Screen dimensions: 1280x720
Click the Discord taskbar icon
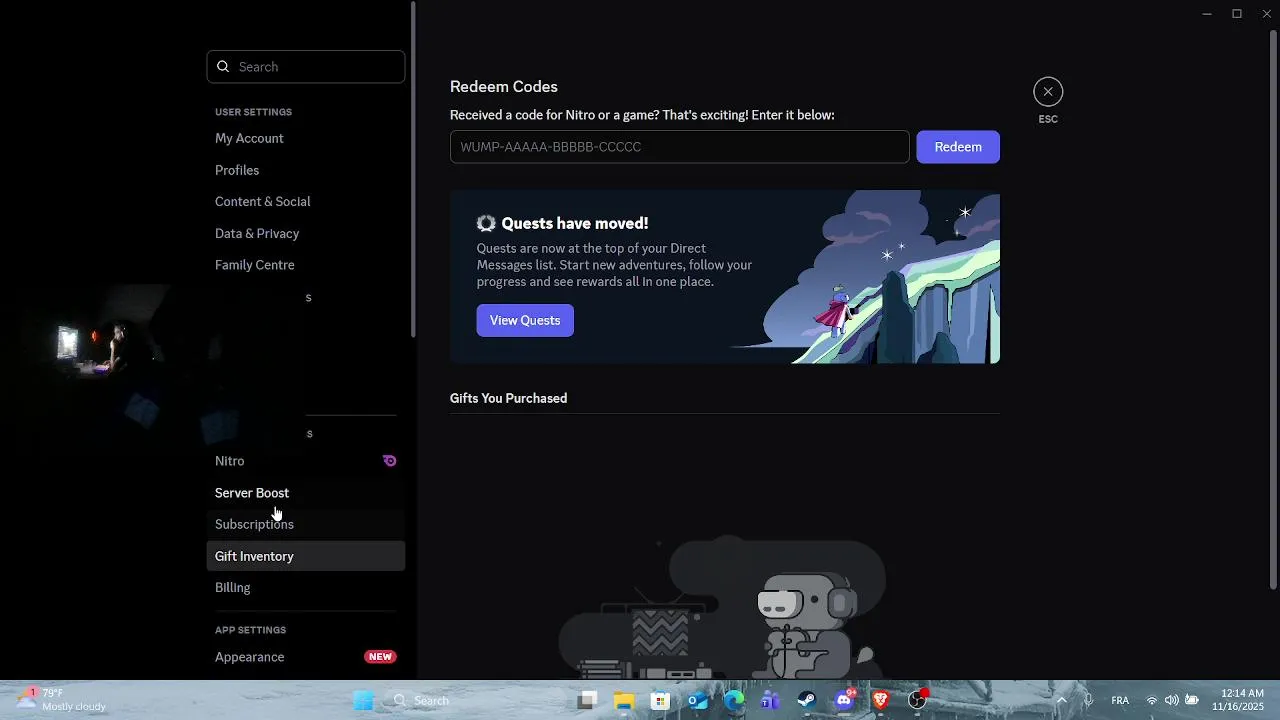(844, 701)
